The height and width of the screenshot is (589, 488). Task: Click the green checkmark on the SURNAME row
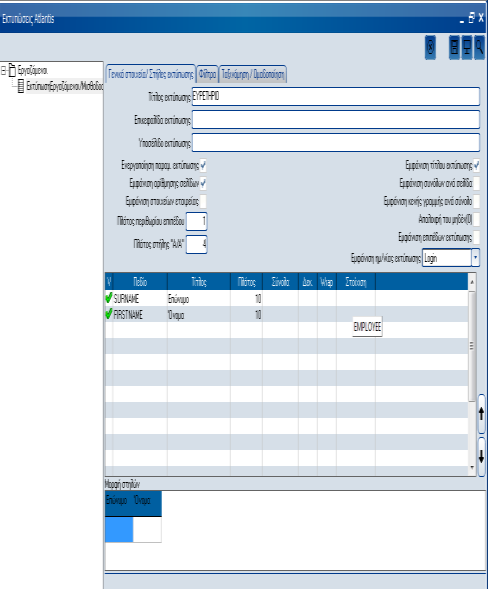109,298
